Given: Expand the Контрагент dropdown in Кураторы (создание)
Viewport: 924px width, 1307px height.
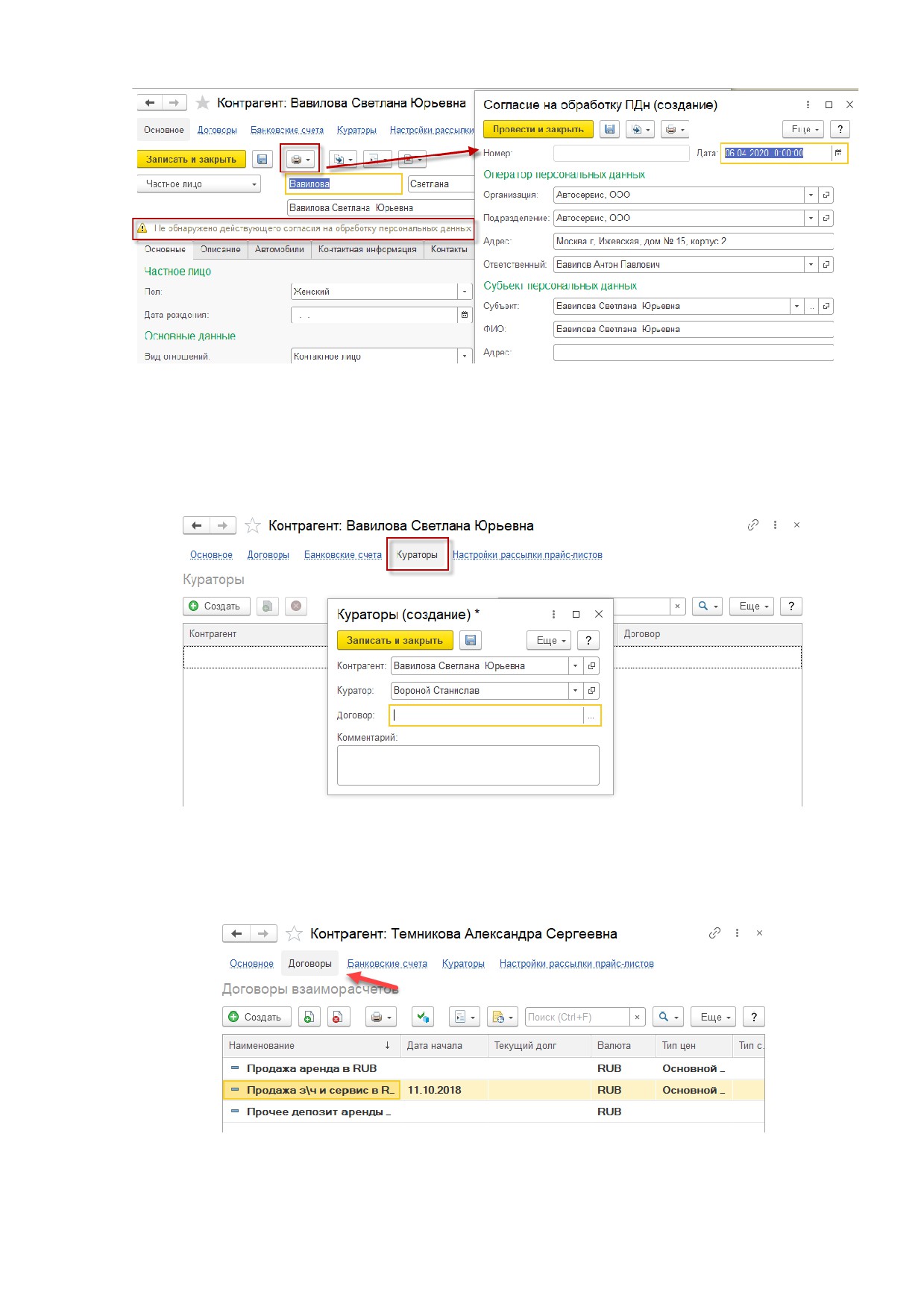Looking at the screenshot, I should pyautogui.click(x=575, y=666).
